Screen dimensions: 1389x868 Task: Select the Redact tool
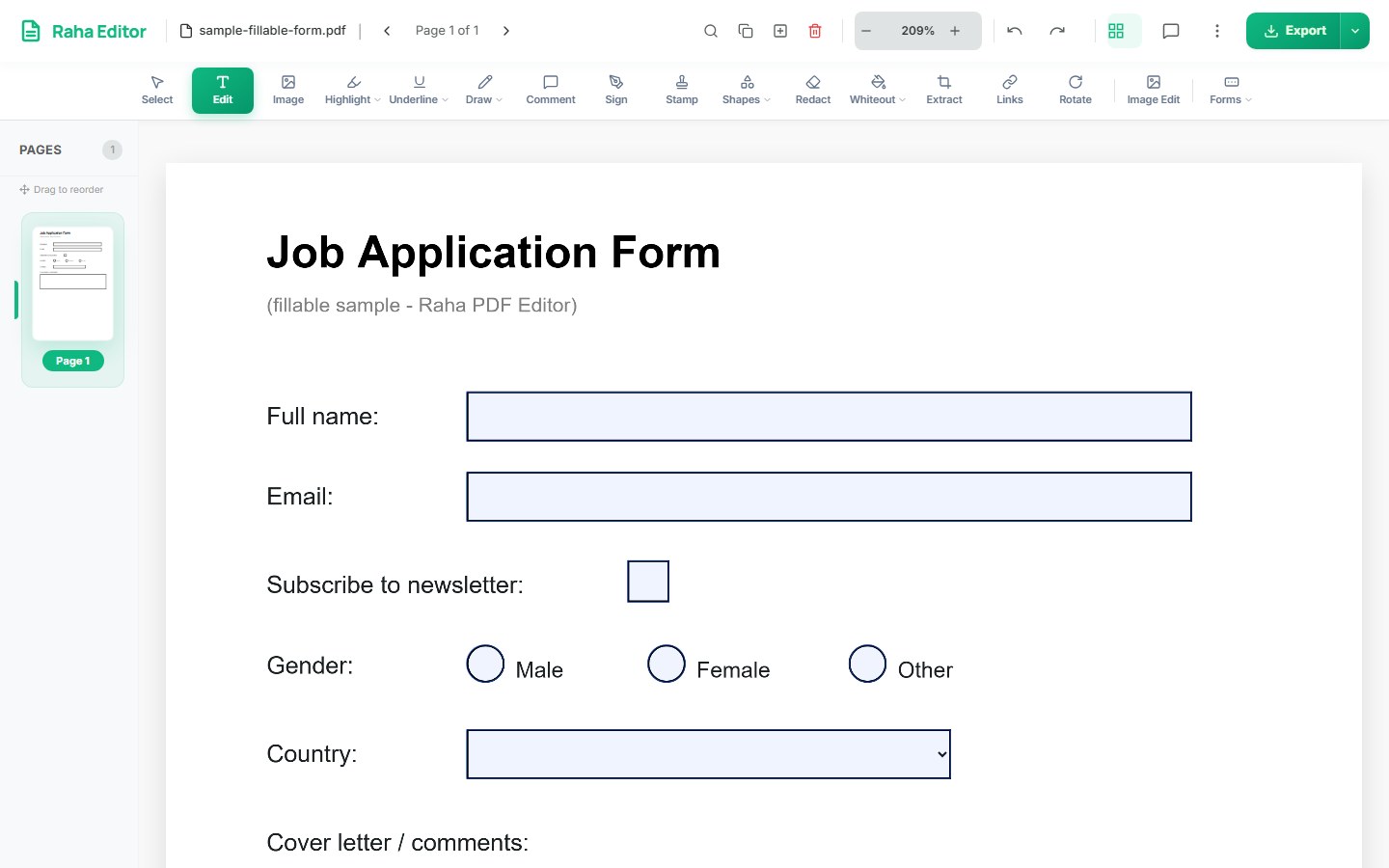click(x=813, y=91)
